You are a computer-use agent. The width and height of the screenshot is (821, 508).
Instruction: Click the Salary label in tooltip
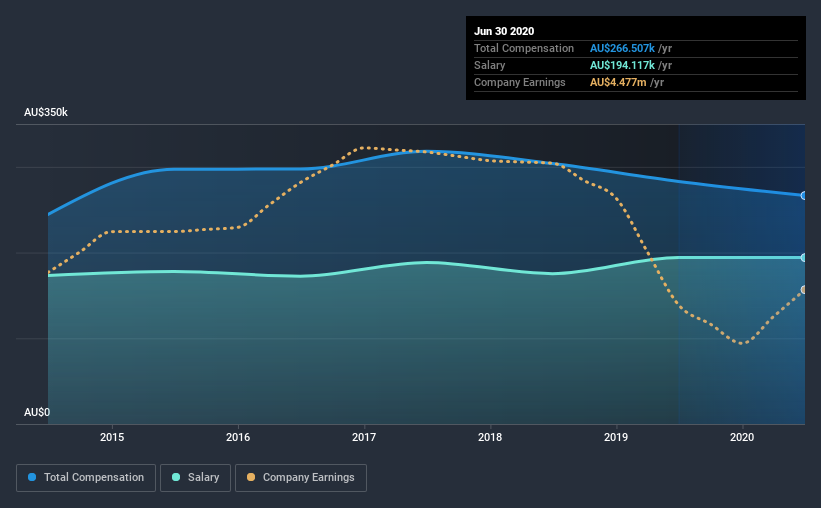pos(490,65)
